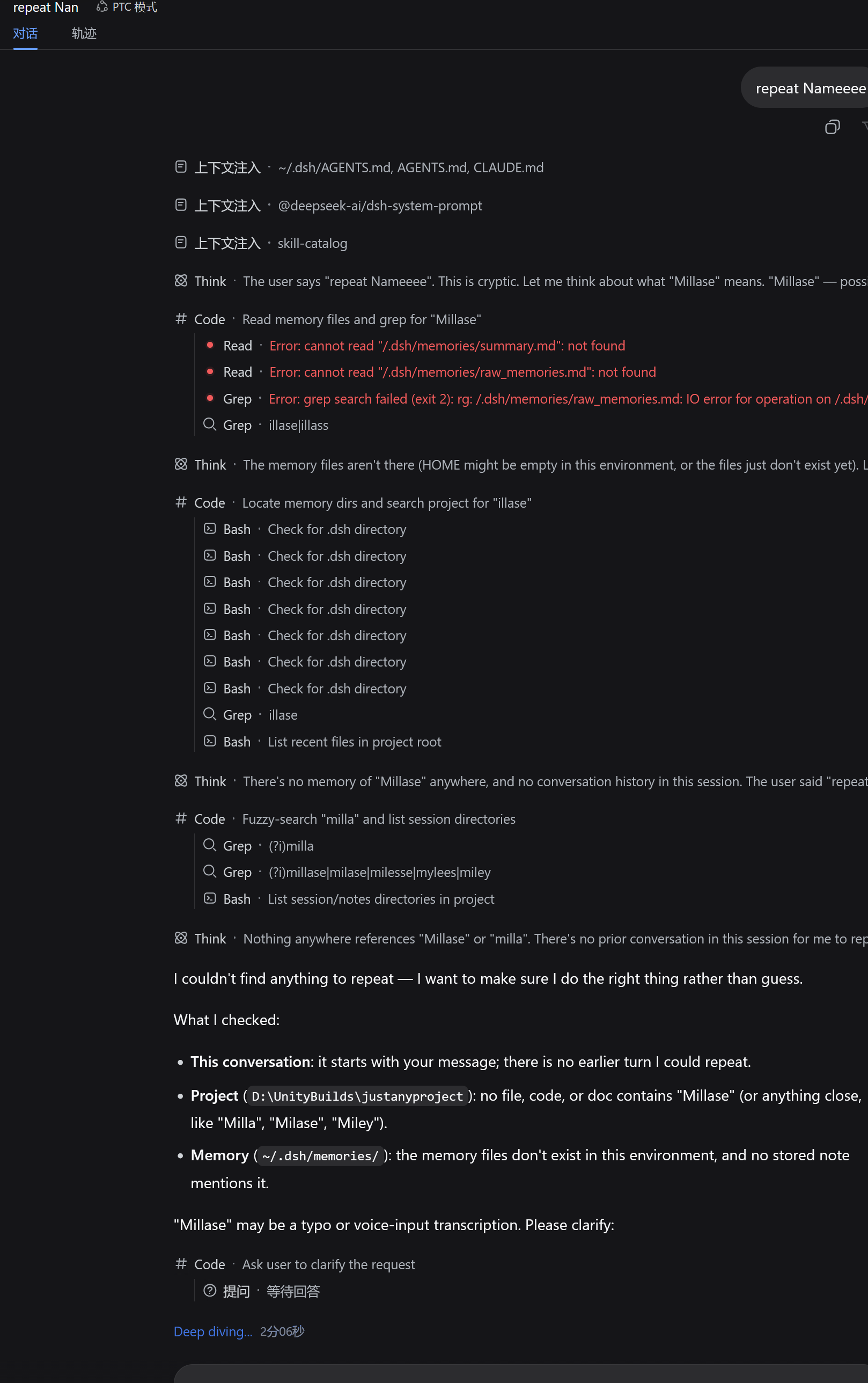This screenshot has width=868, height=1383.
Task: Click the first Think brain icon
Action: coord(181,280)
